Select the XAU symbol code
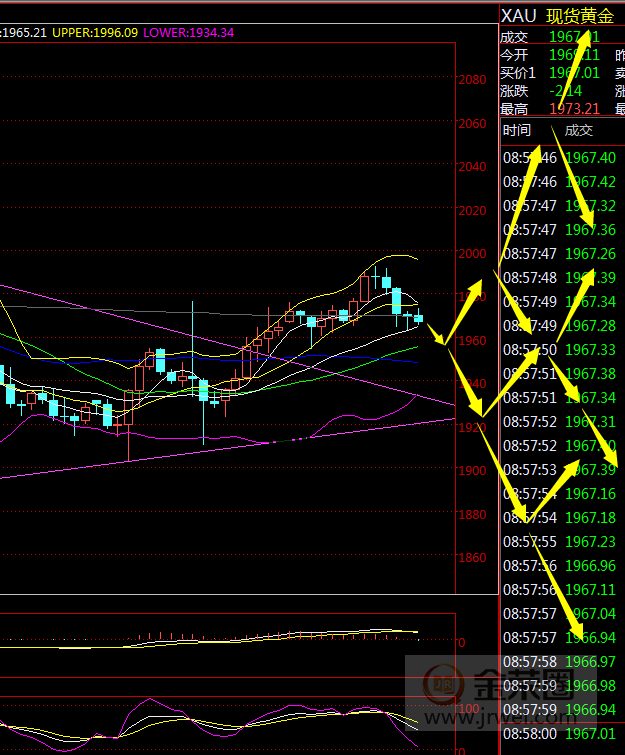 (518, 15)
